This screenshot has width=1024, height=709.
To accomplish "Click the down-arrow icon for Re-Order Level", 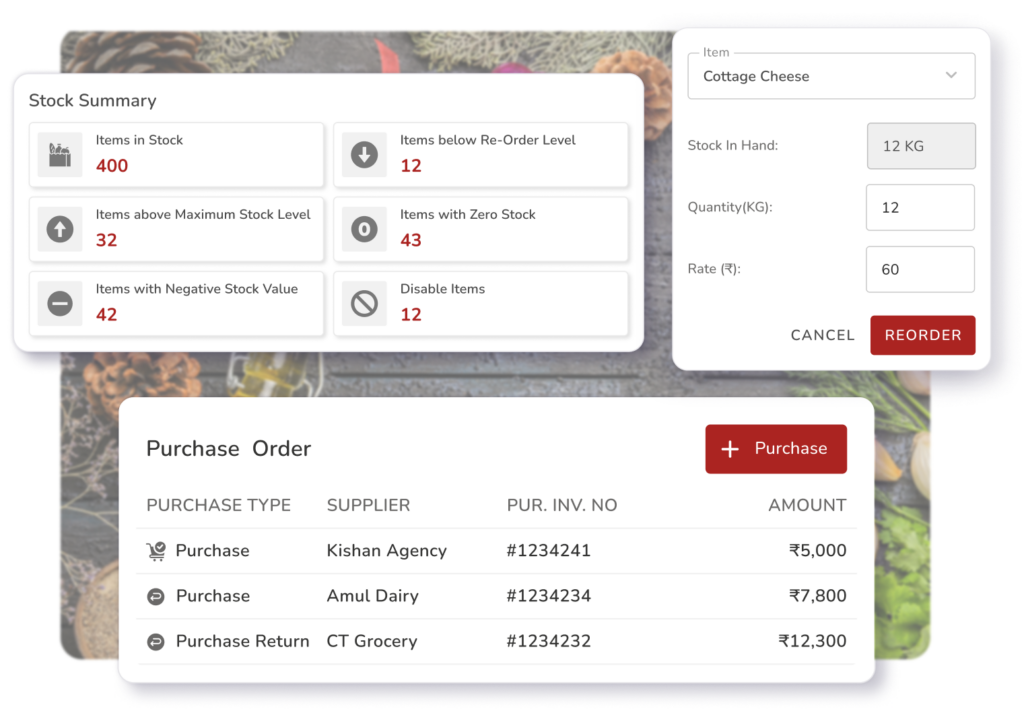I will [364, 155].
